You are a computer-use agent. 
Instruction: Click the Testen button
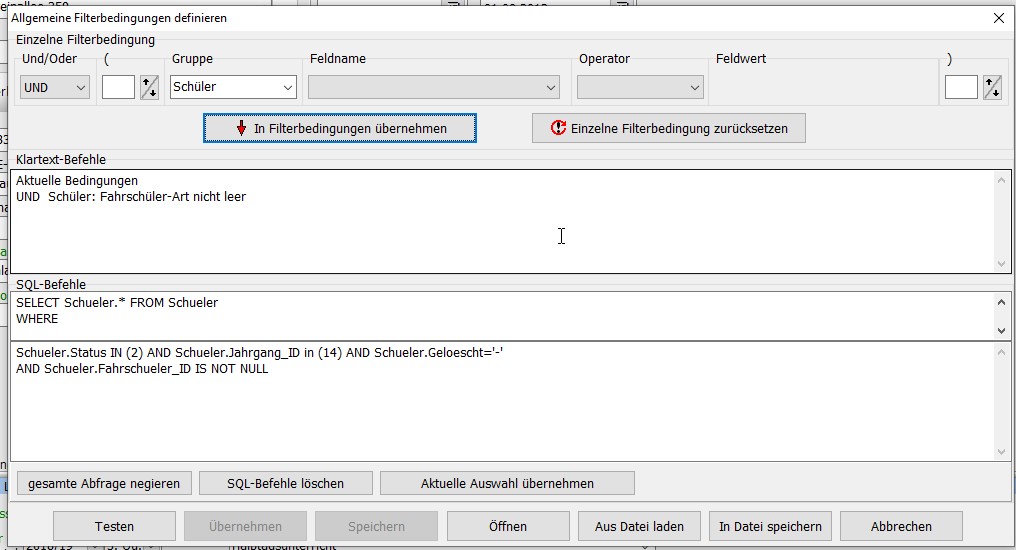tap(114, 526)
